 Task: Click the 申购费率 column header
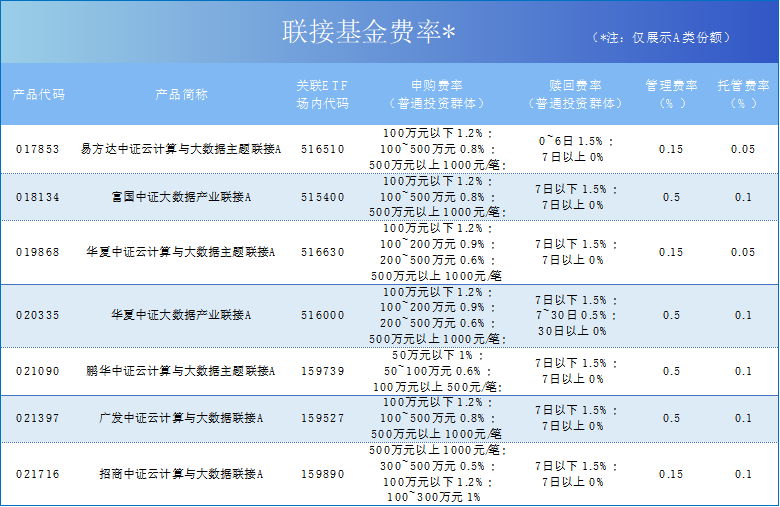(436, 94)
